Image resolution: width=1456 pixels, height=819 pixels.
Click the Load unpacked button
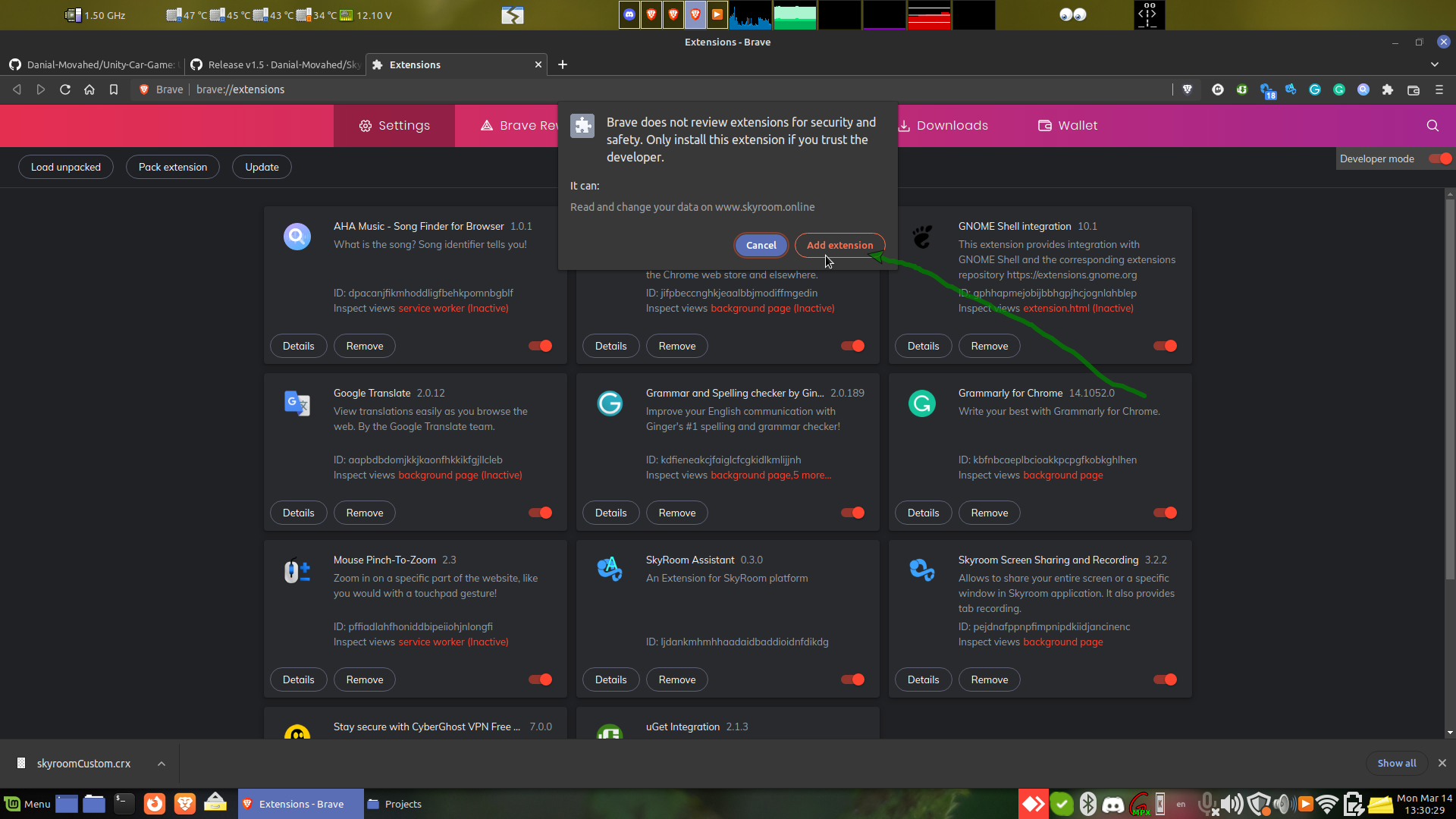point(66,167)
